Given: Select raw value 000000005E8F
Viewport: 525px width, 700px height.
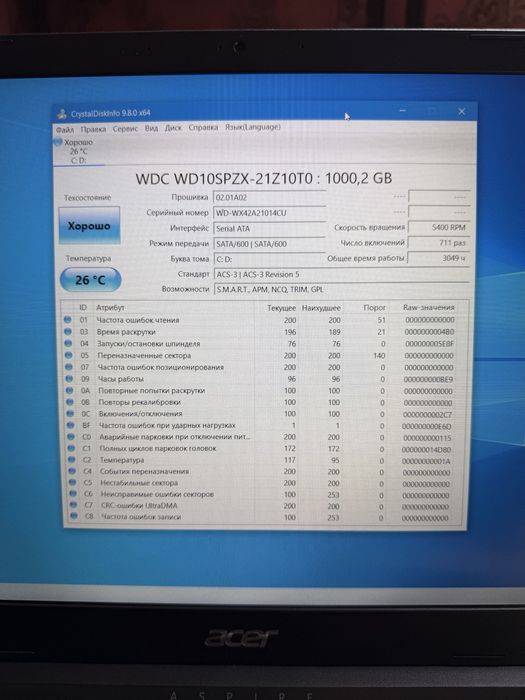Looking at the screenshot, I should [429, 344].
